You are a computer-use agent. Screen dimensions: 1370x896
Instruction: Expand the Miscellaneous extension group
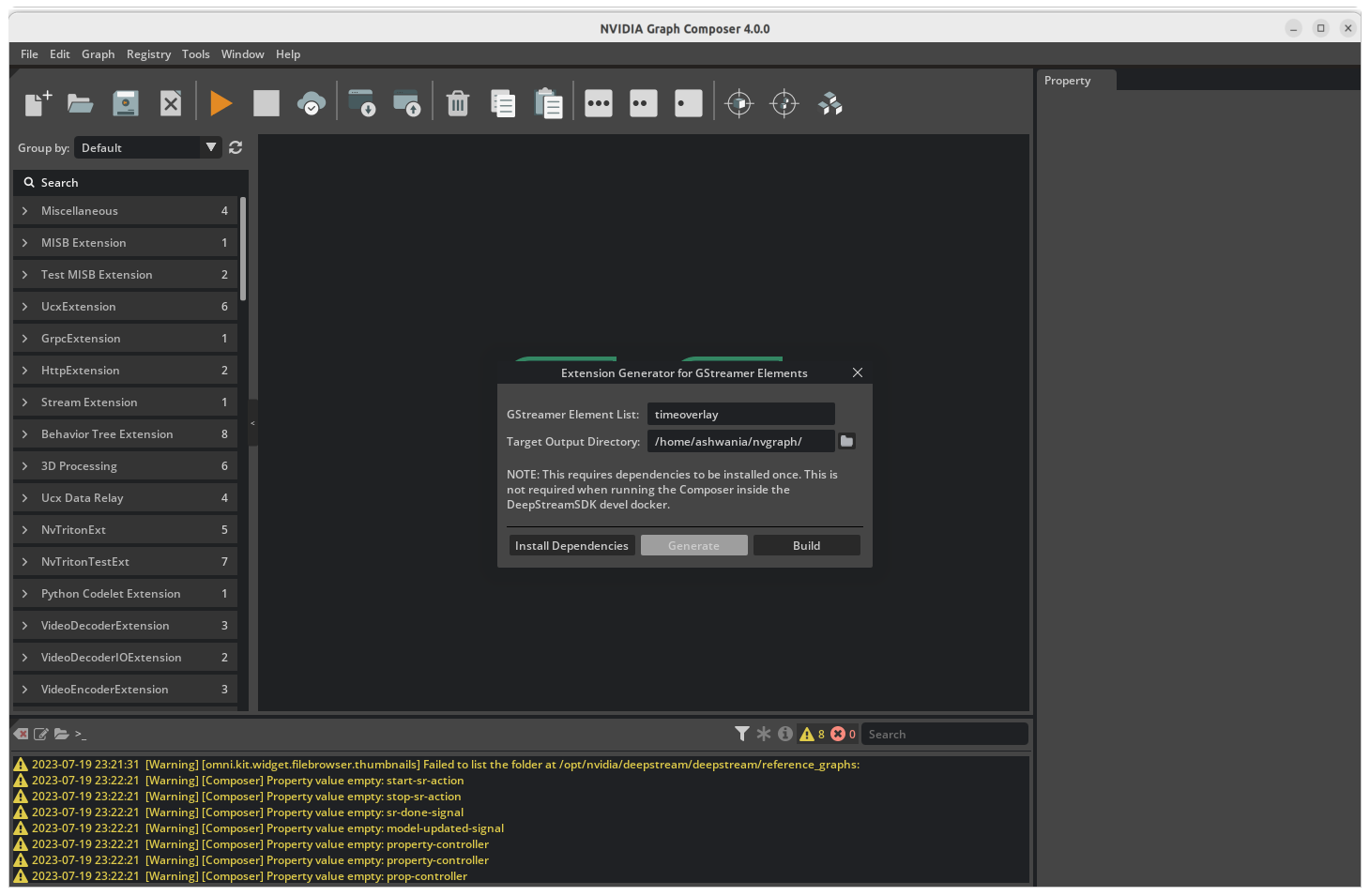coord(125,211)
